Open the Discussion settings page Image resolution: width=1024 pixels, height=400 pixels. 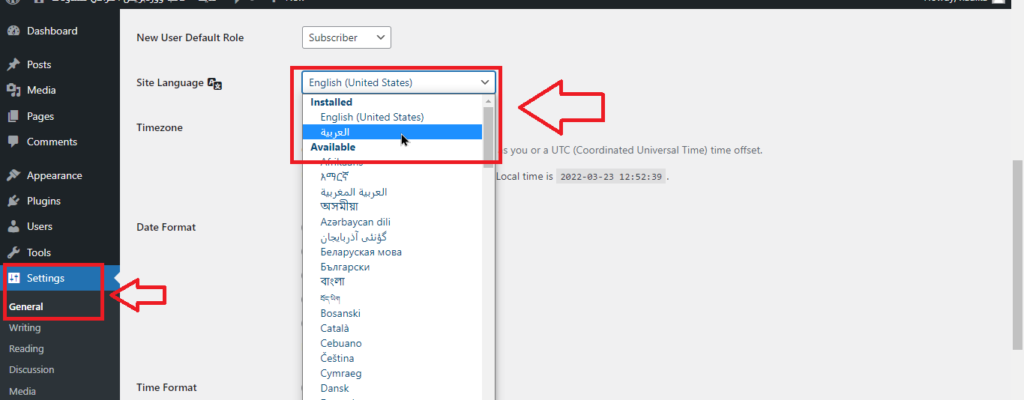pyautogui.click(x=31, y=370)
